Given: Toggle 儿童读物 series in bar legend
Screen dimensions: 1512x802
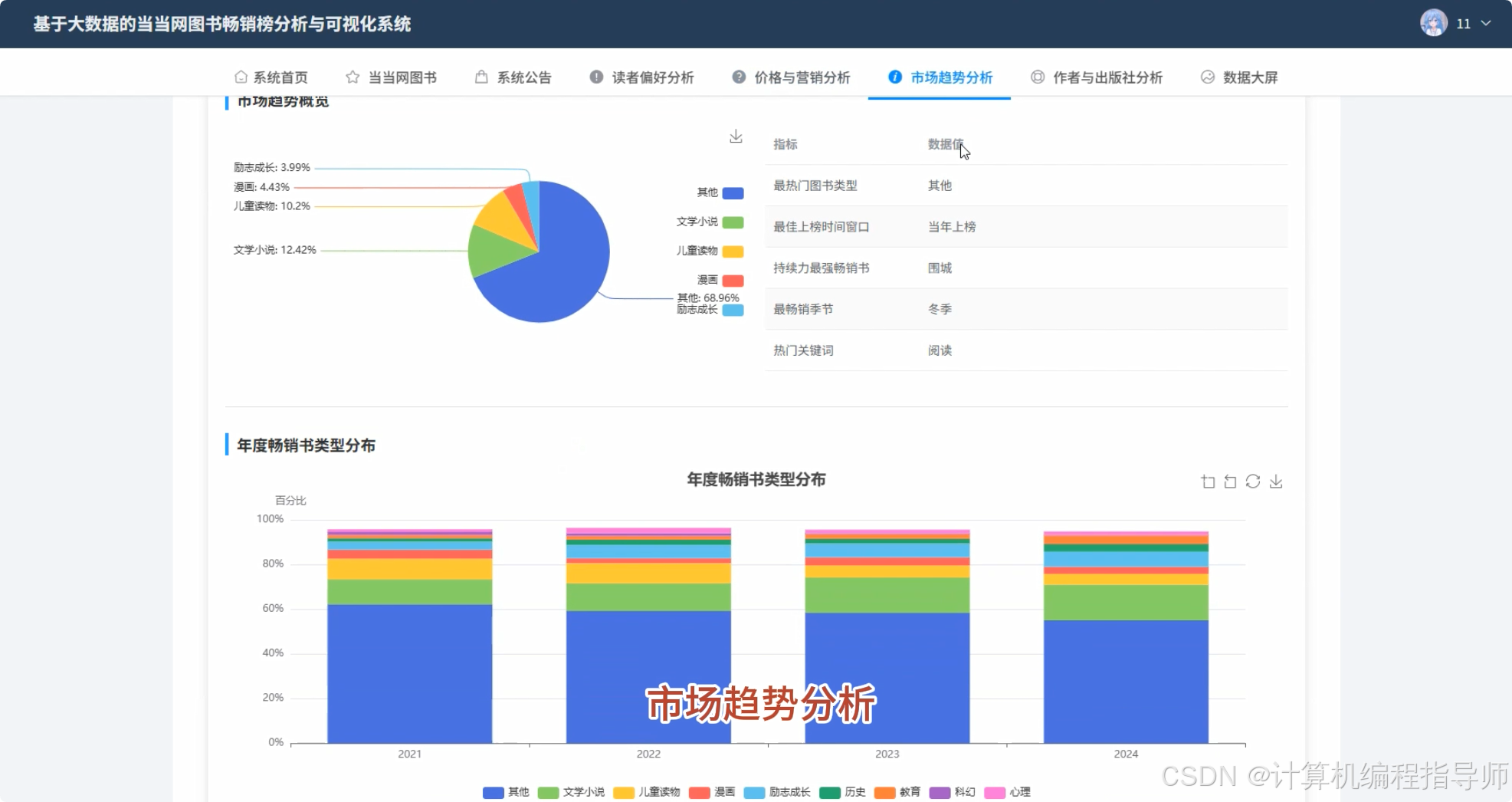Looking at the screenshot, I should click(647, 792).
